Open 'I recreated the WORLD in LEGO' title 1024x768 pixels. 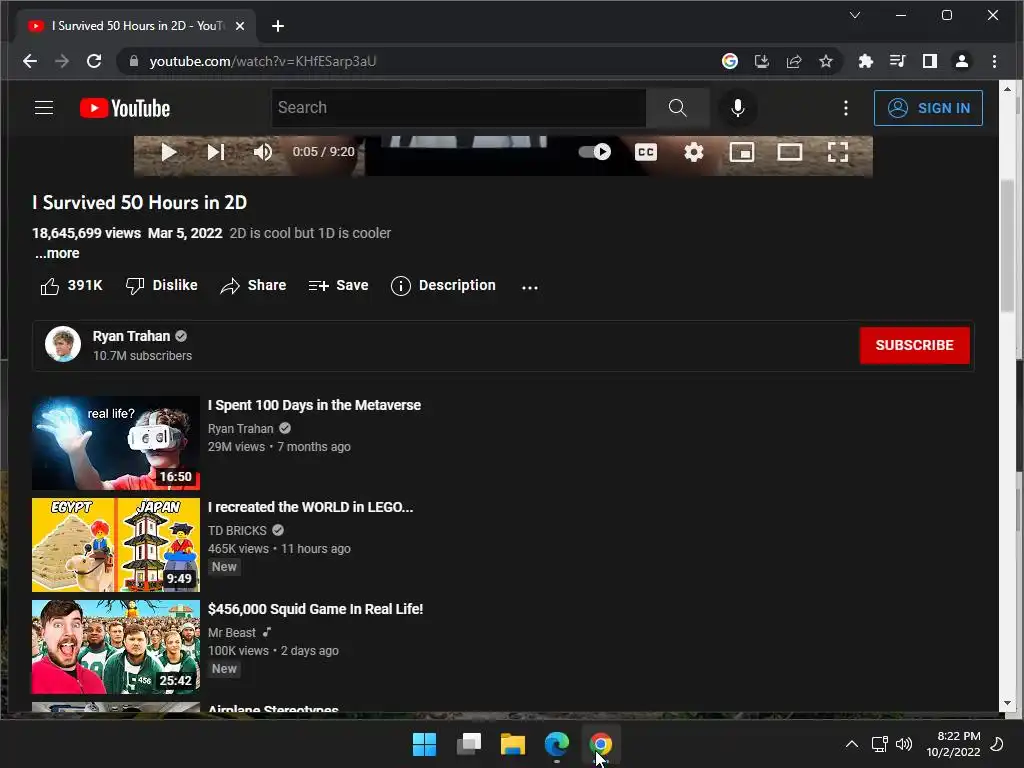[310, 507]
